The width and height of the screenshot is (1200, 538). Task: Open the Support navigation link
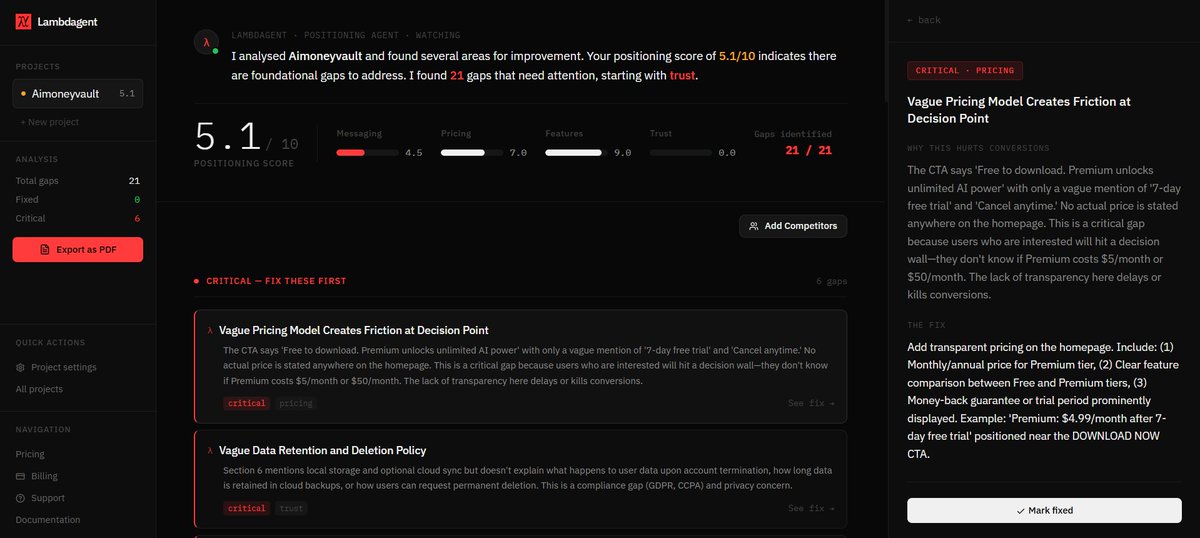coord(40,498)
